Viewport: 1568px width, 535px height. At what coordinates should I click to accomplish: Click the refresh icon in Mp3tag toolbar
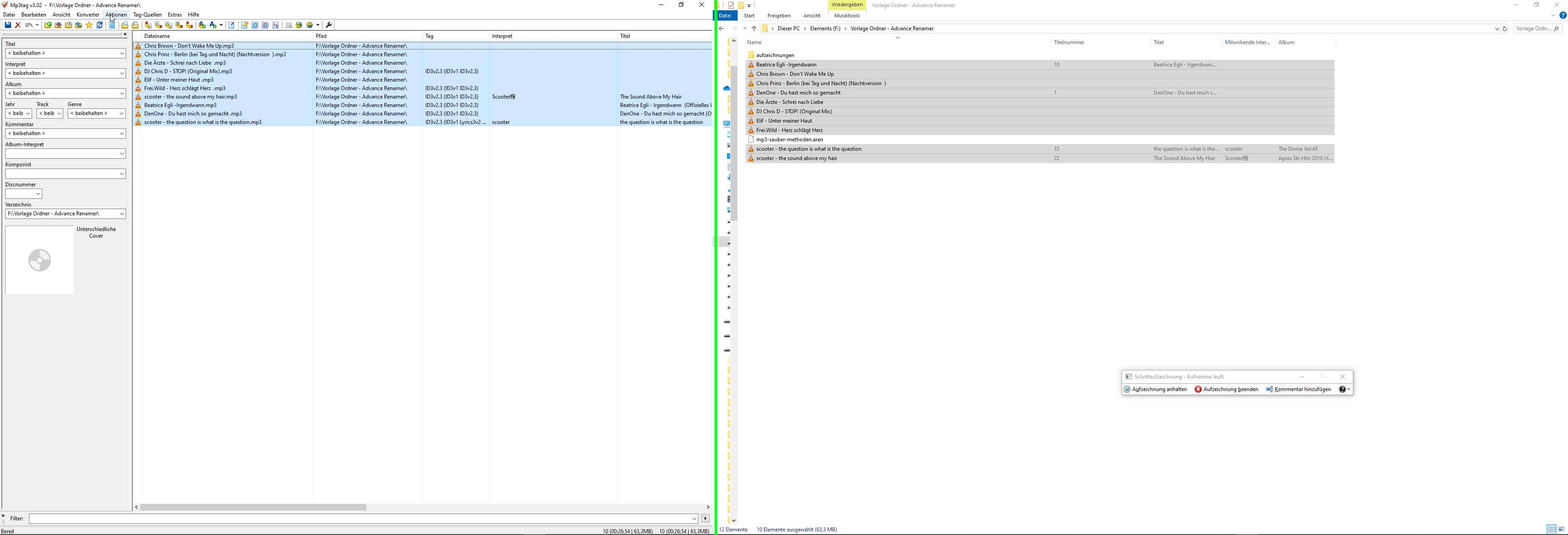point(100,25)
